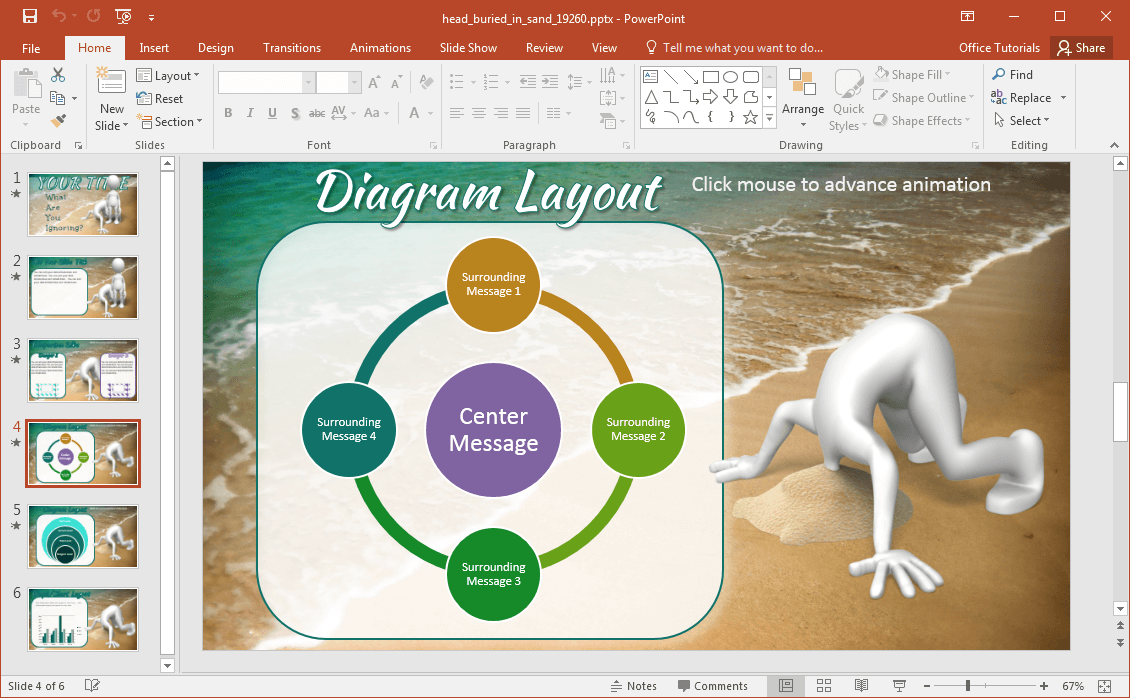Open the Shape Fill dropdown
The image size is (1130, 698).
(x=914, y=75)
